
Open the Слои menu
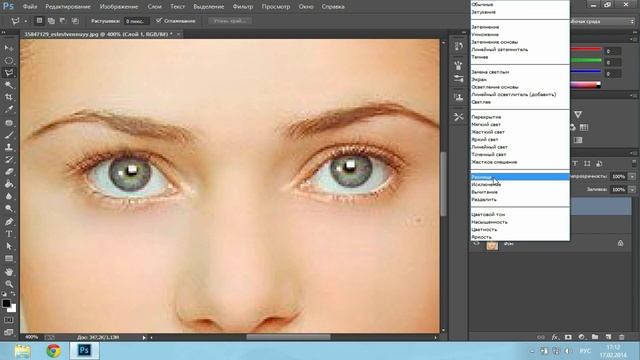(154, 7)
